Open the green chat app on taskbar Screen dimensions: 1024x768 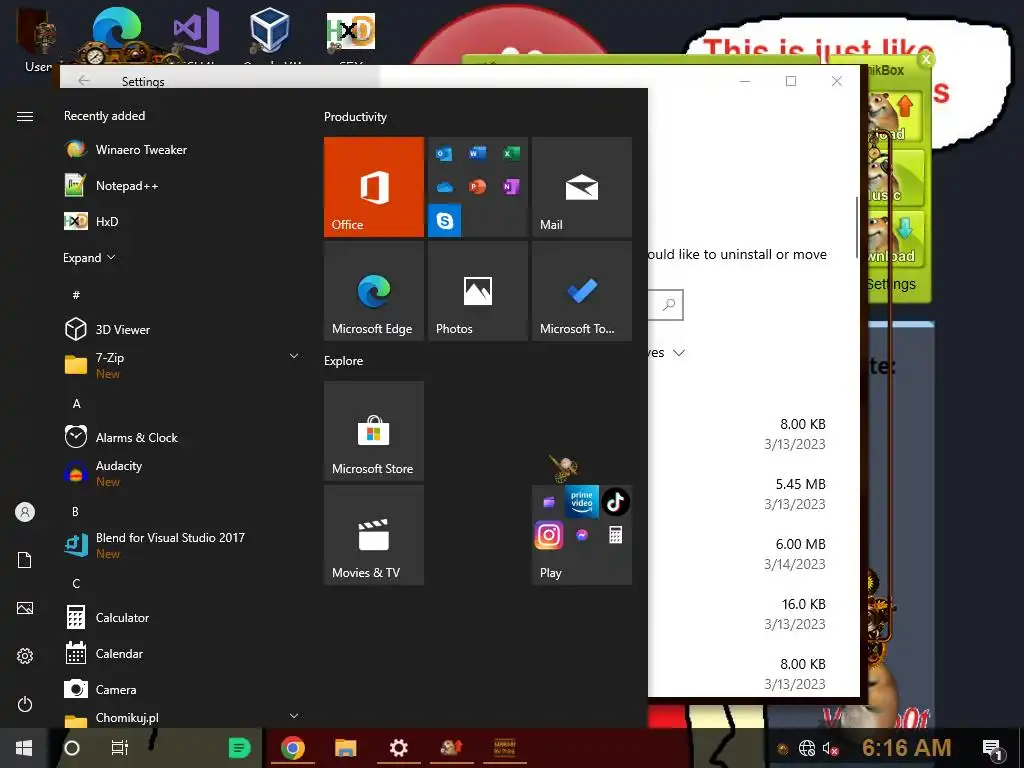click(x=239, y=748)
